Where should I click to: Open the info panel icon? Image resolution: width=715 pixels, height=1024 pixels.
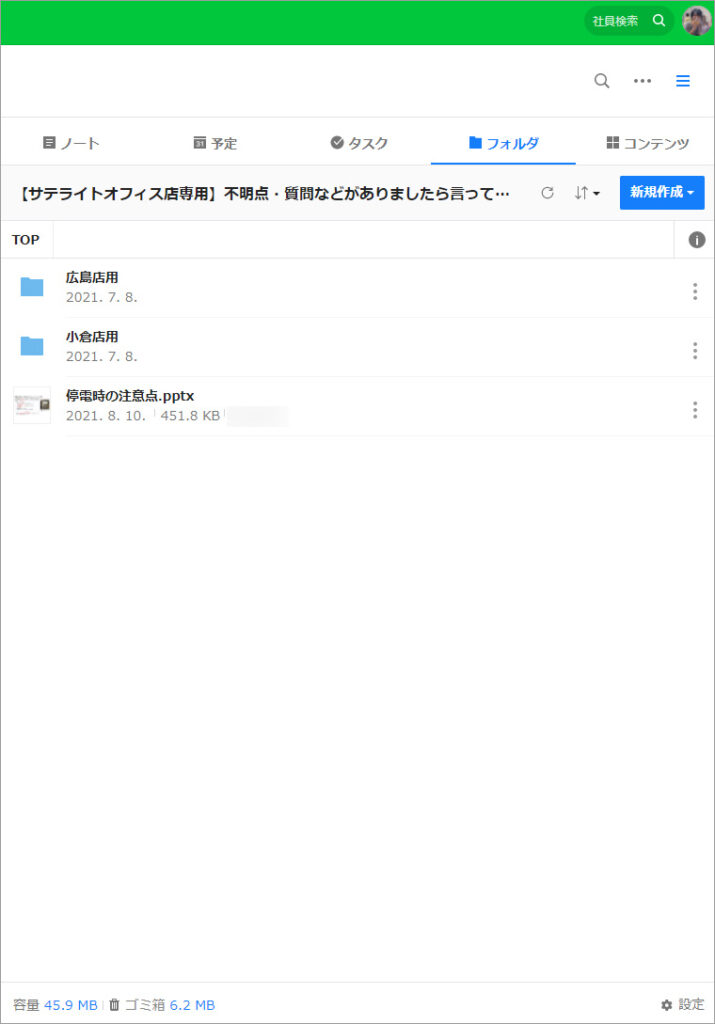[x=697, y=240]
